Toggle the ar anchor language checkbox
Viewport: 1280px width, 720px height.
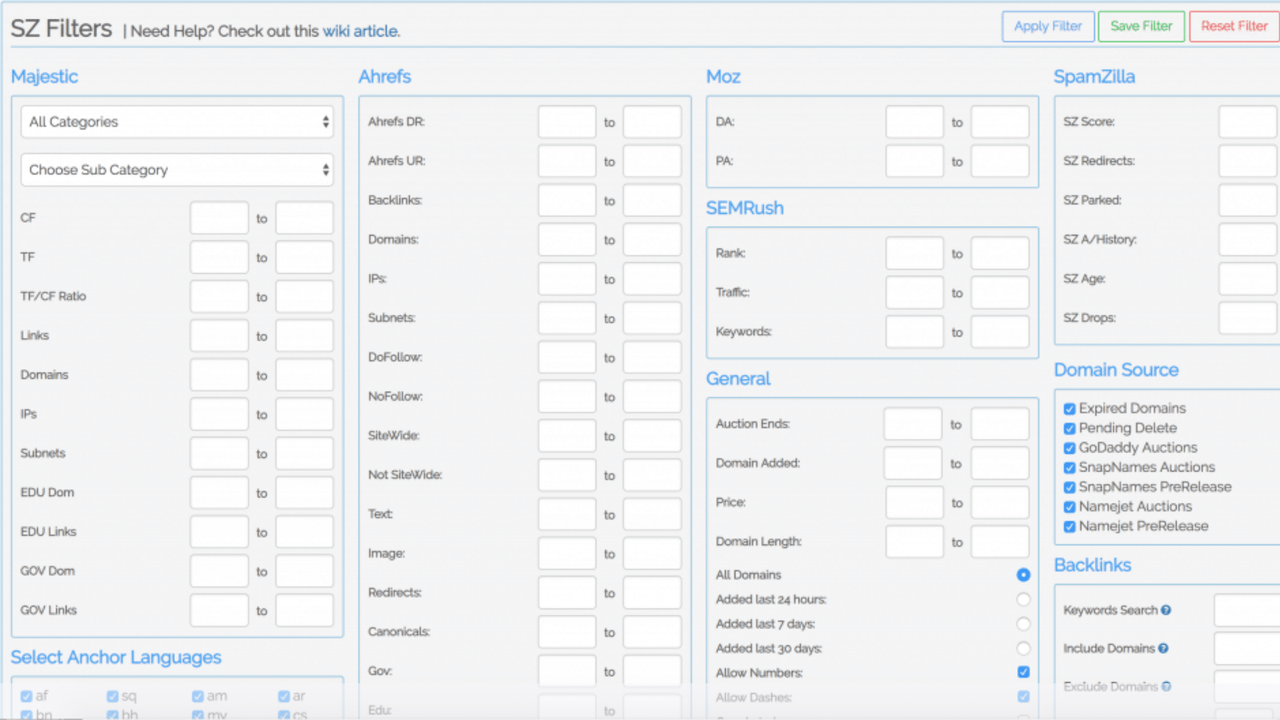coord(285,696)
